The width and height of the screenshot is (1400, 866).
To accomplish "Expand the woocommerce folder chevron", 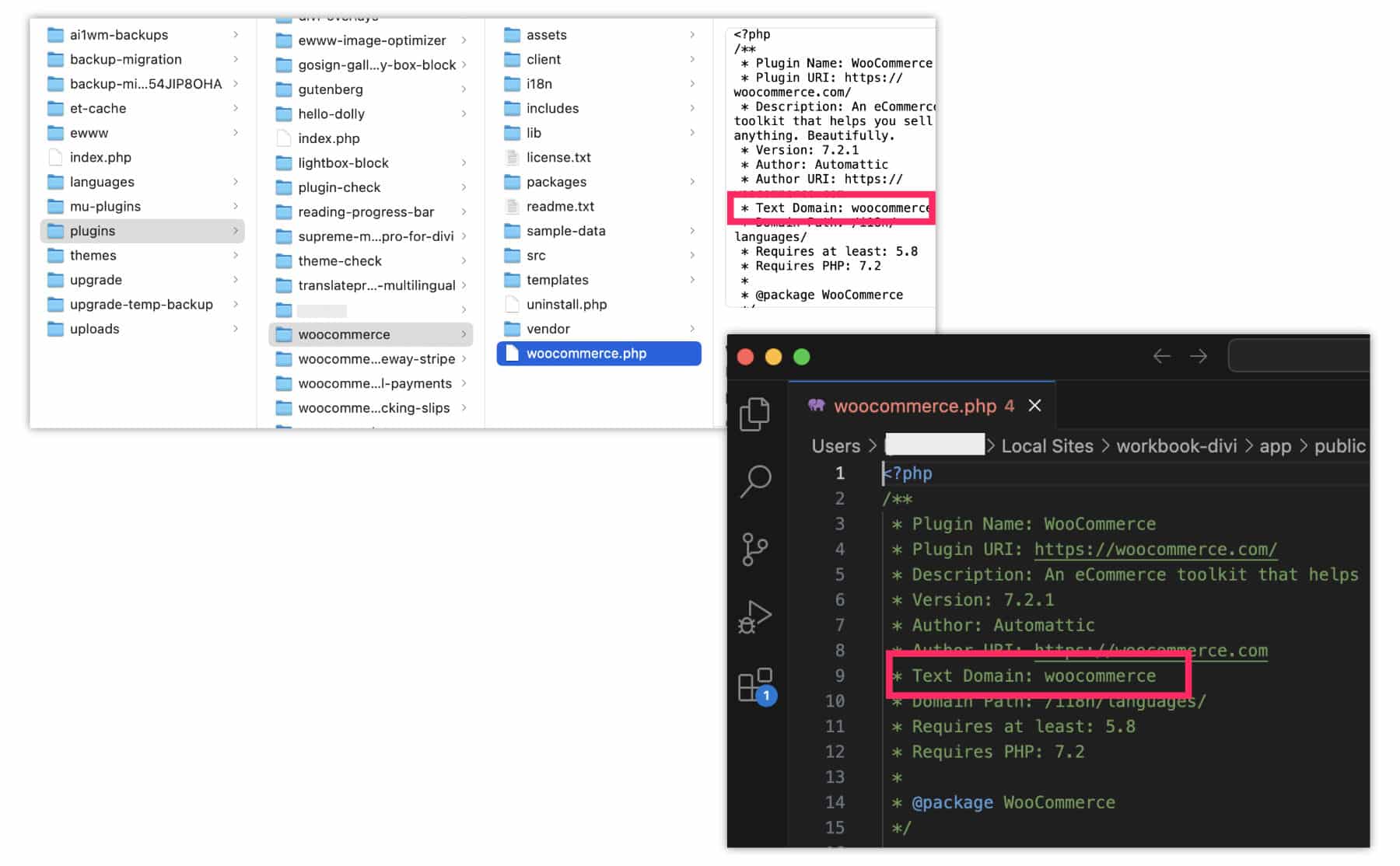I will tap(464, 334).
